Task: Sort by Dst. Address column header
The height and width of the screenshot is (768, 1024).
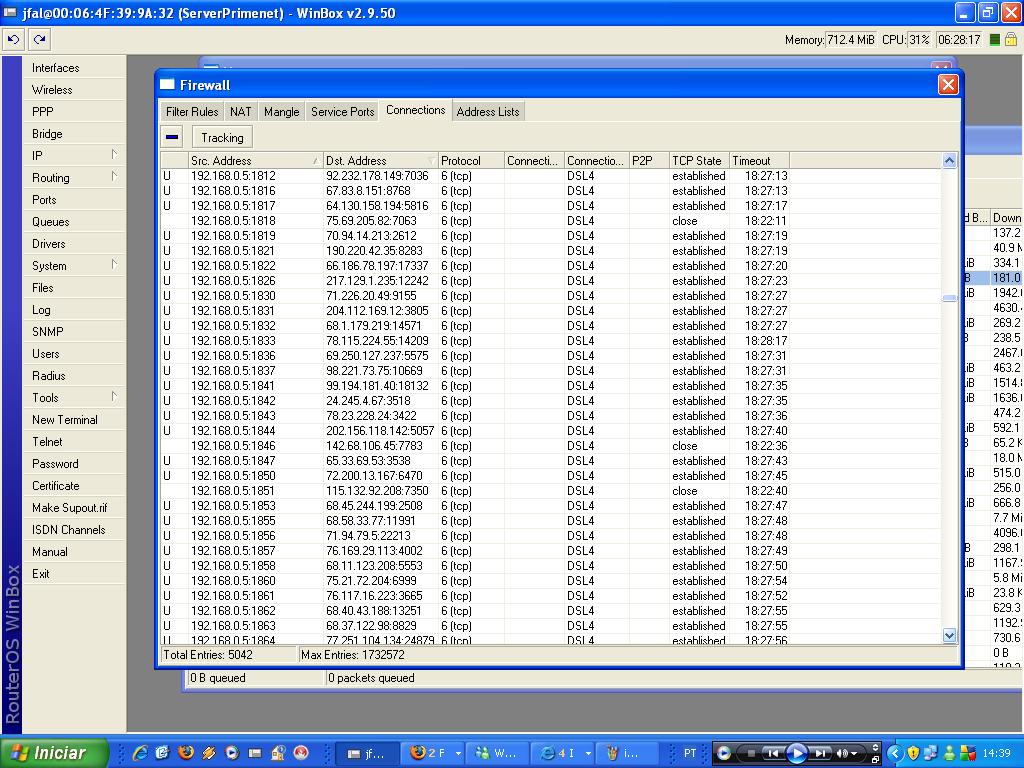Action: (x=381, y=161)
